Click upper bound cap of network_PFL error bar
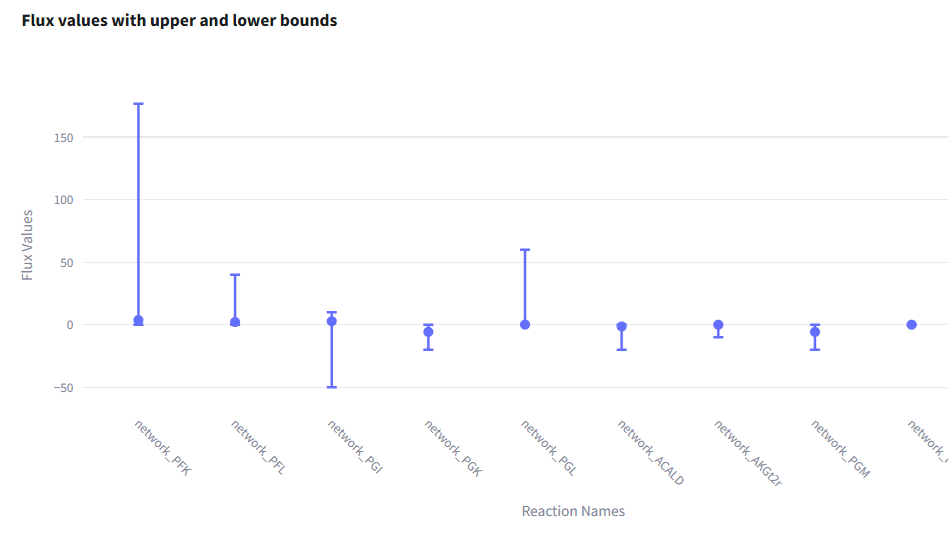This screenshot has height=533, width=948. (x=235, y=275)
